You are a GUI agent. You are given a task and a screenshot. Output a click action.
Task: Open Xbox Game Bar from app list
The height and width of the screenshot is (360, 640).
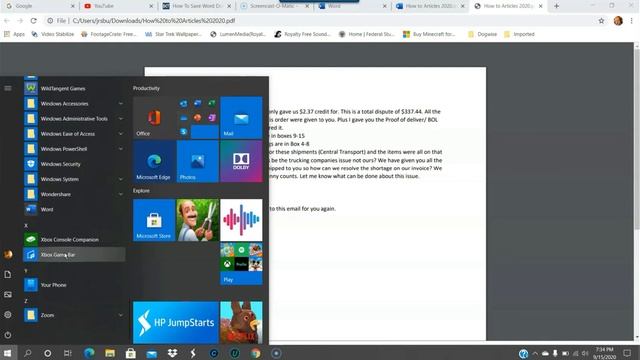coord(74,255)
